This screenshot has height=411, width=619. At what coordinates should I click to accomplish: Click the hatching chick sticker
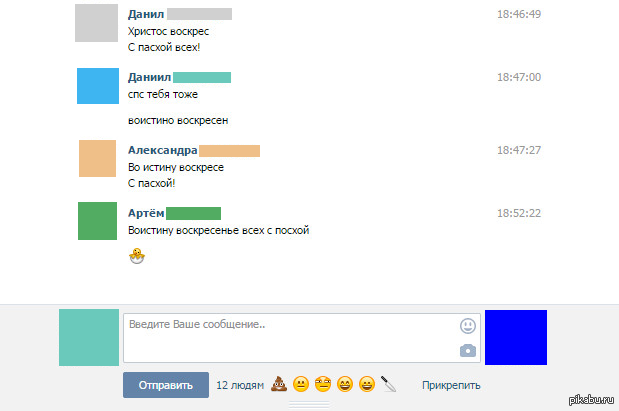137,256
